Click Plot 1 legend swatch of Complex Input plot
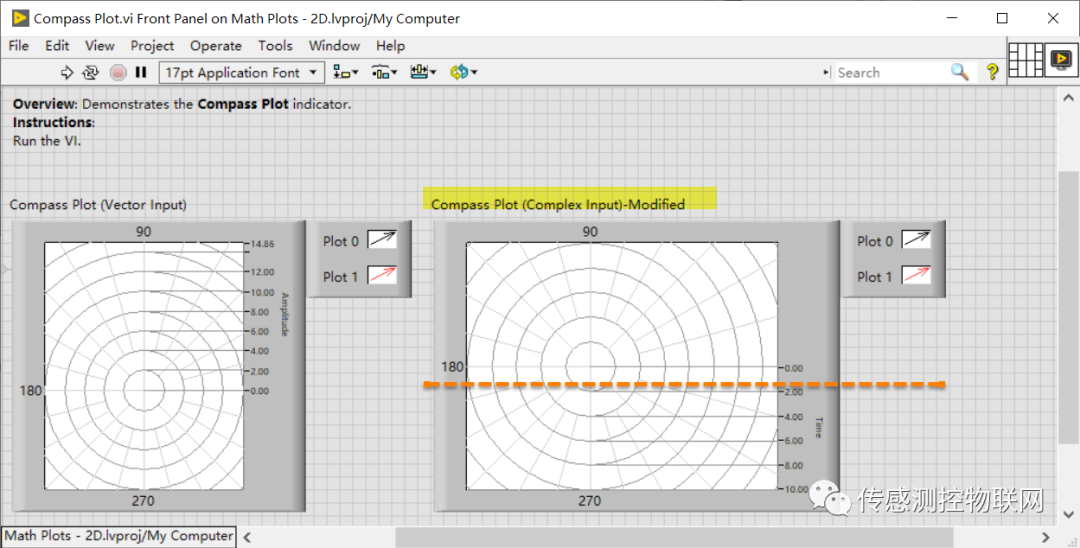 [916, 276]
